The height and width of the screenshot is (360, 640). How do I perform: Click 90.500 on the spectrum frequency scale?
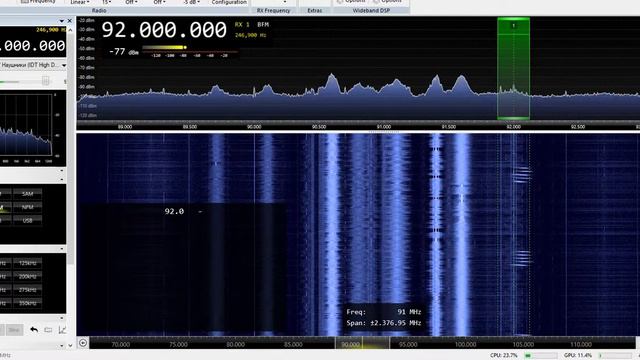click(x=319, y=127)
